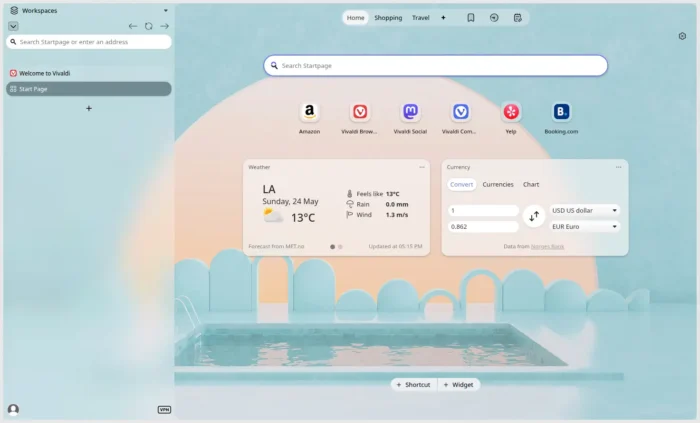700x423 pixels.
Task: Switch to the Currencies tab
Action: pyautogui.click(x=498, y=184)
